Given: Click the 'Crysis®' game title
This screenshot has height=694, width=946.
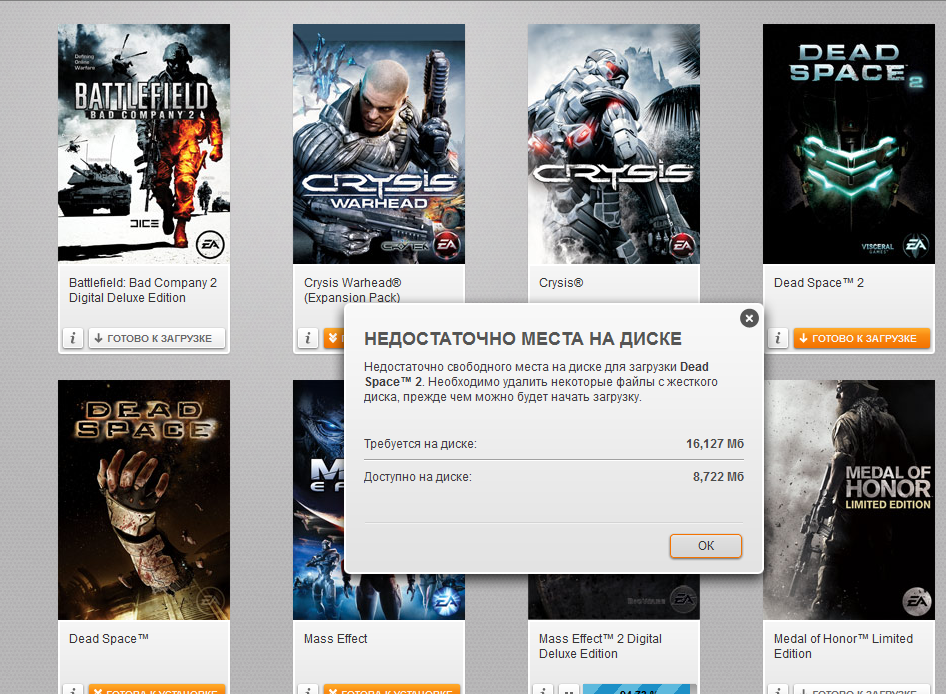Looking at the screenshot, I should [560, 282].
